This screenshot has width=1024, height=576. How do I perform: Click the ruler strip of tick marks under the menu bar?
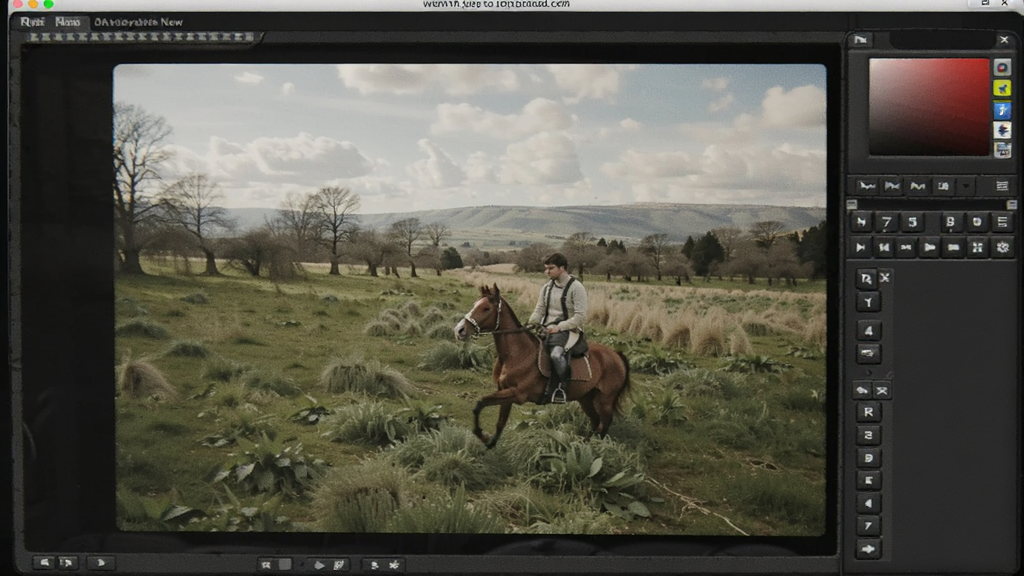pyautogui.click(x=140, y=37)
